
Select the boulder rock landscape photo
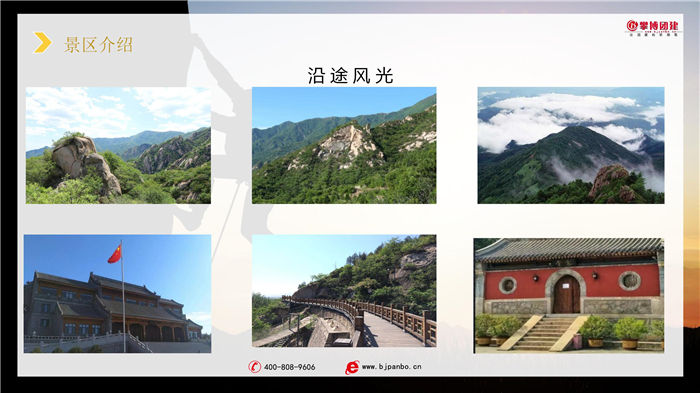tap(118, 146)
